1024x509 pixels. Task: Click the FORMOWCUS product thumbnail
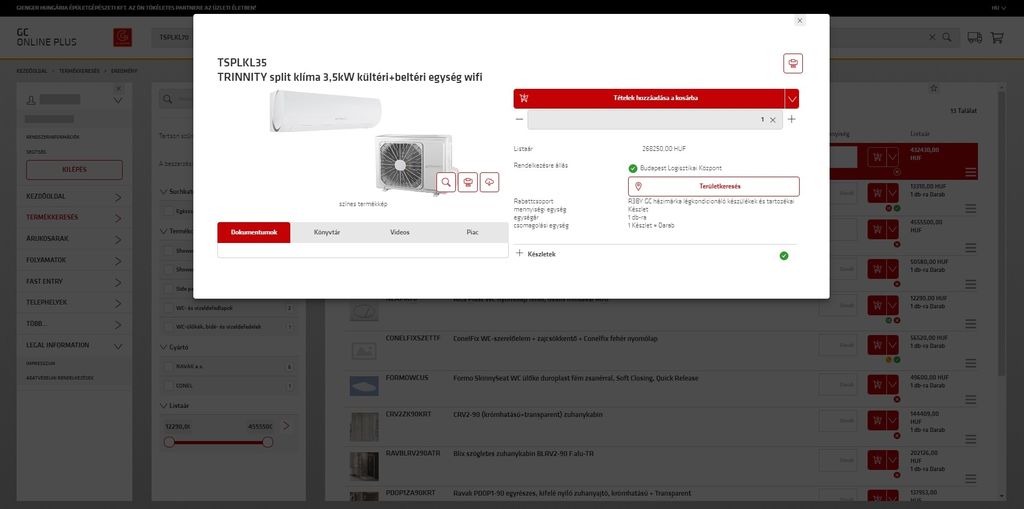364,386
